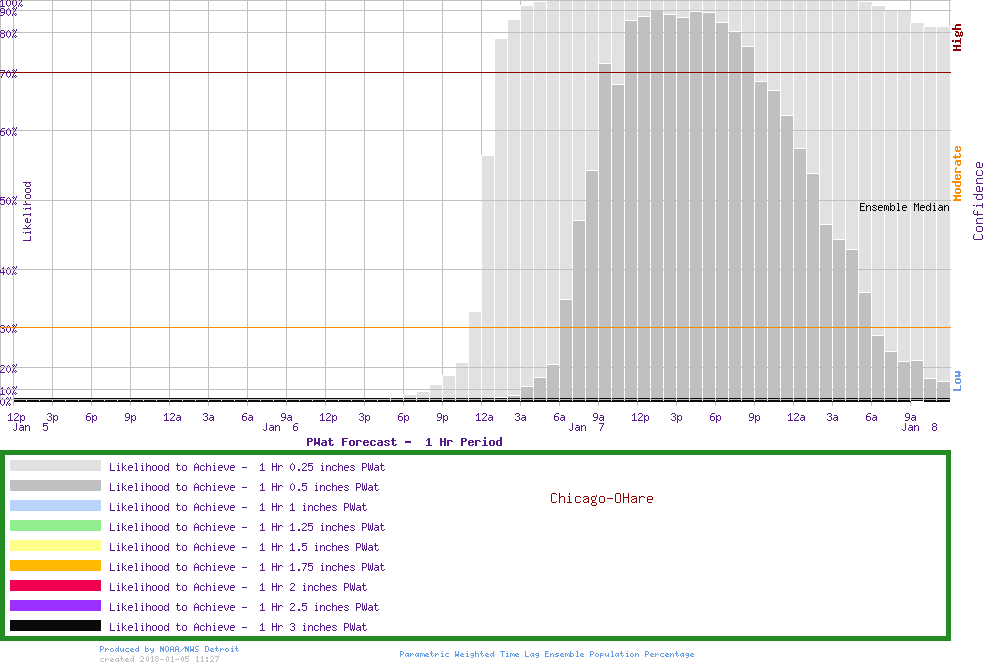Click the orange 'Moderate' confidence label
This screenshot has width=1000, height=670.
click(x=957, y=173)
